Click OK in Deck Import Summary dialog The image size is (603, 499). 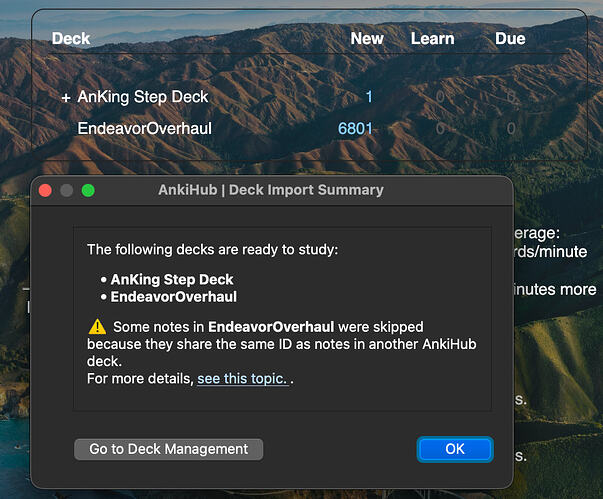[455, 449]
